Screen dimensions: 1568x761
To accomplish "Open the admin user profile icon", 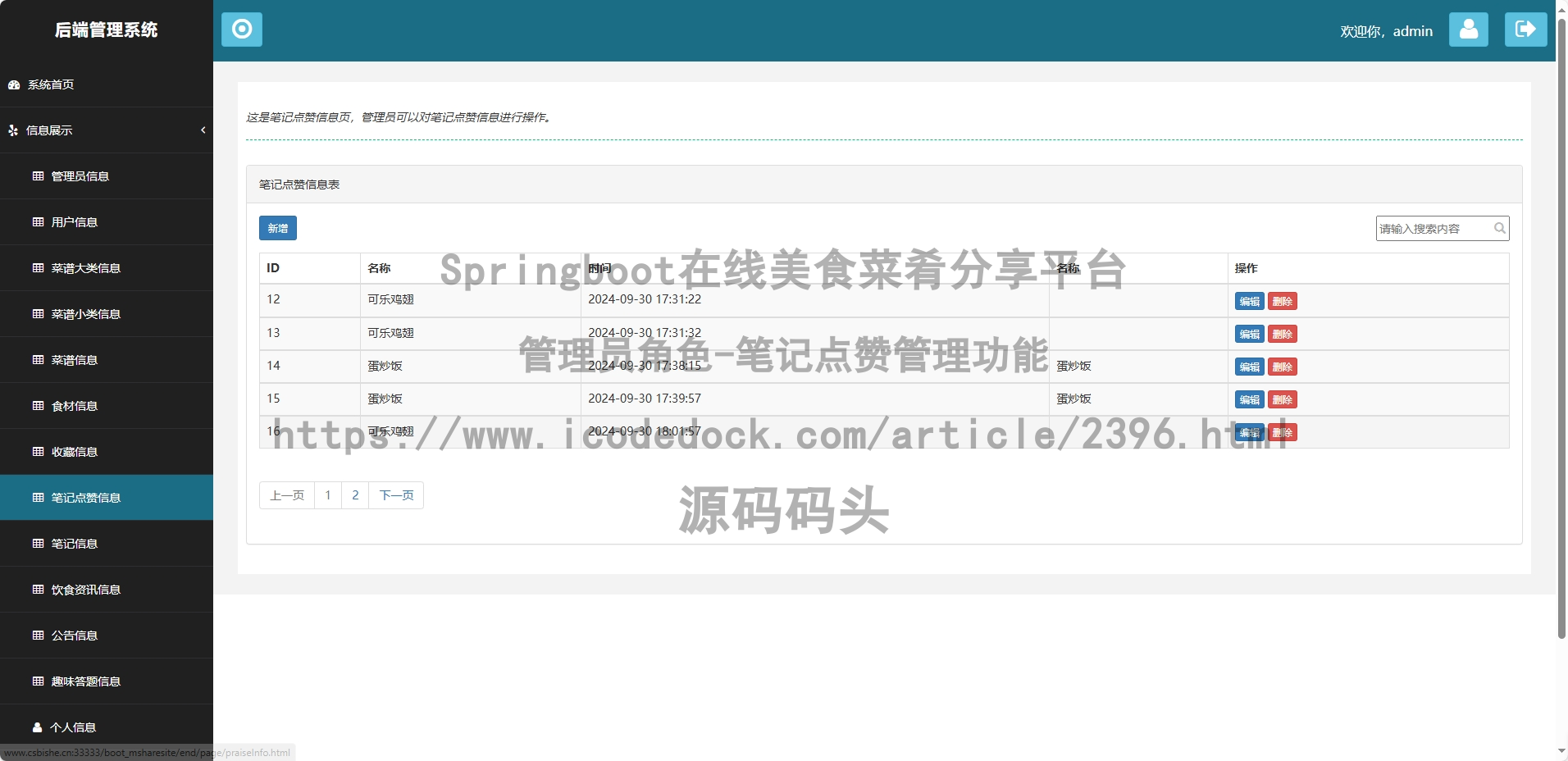I will click(1468, 30).
